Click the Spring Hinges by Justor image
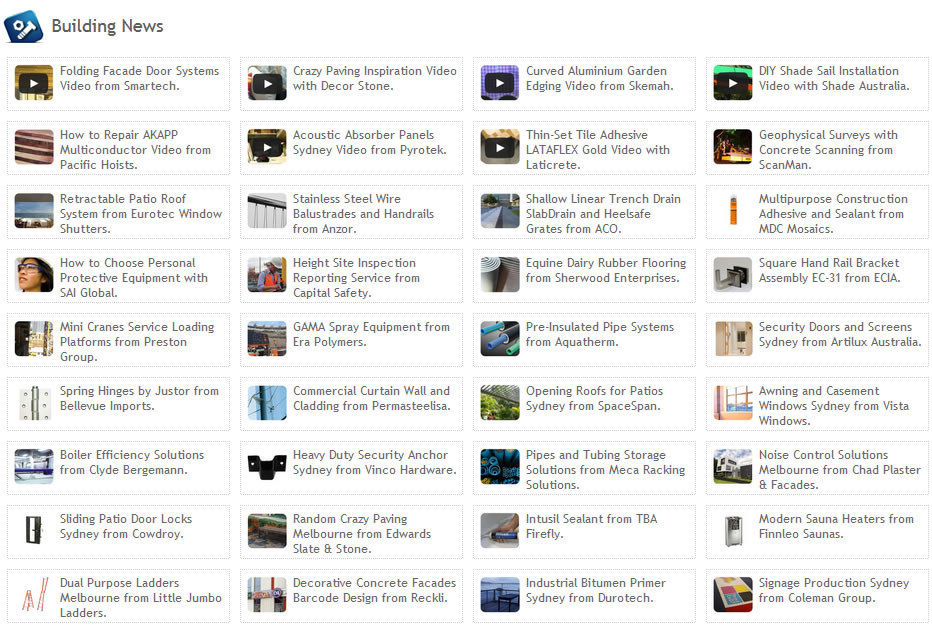Image resolution: width=932 pixels, height=635 pixels. pyautogui.click(x=34, y=403)
